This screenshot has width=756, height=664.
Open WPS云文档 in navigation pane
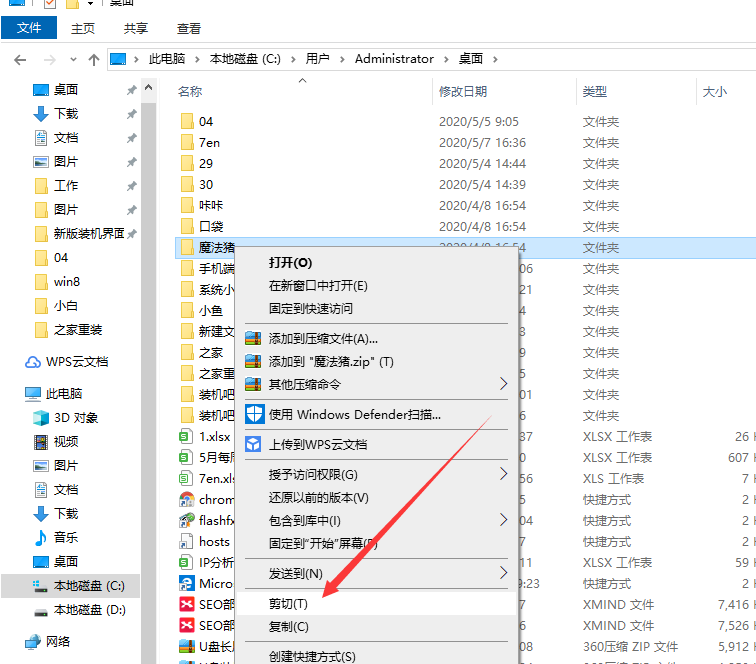pyautogui.click(x=77, y=362)
